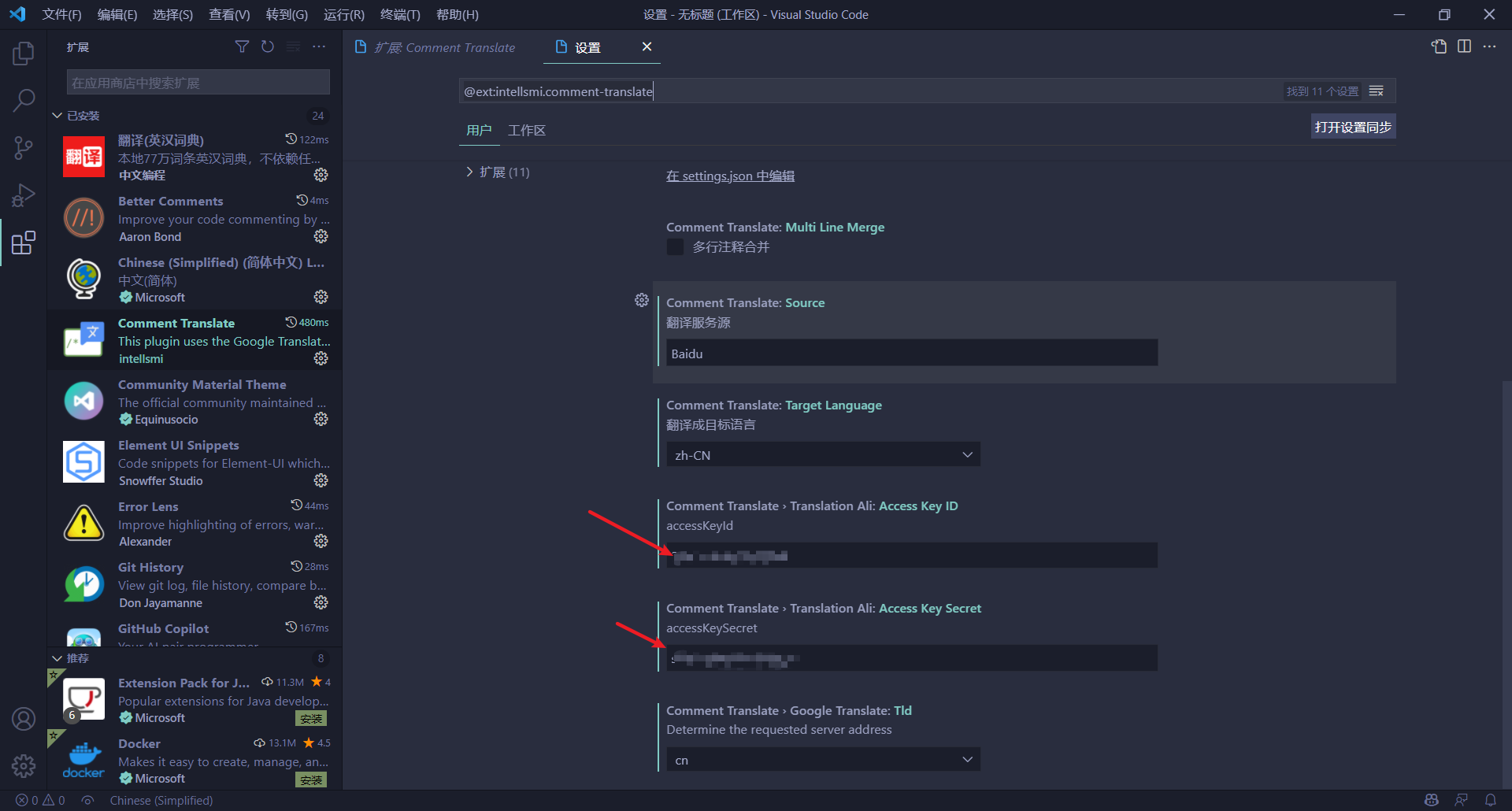Clear settings search input icon

tap(1377, 91)
